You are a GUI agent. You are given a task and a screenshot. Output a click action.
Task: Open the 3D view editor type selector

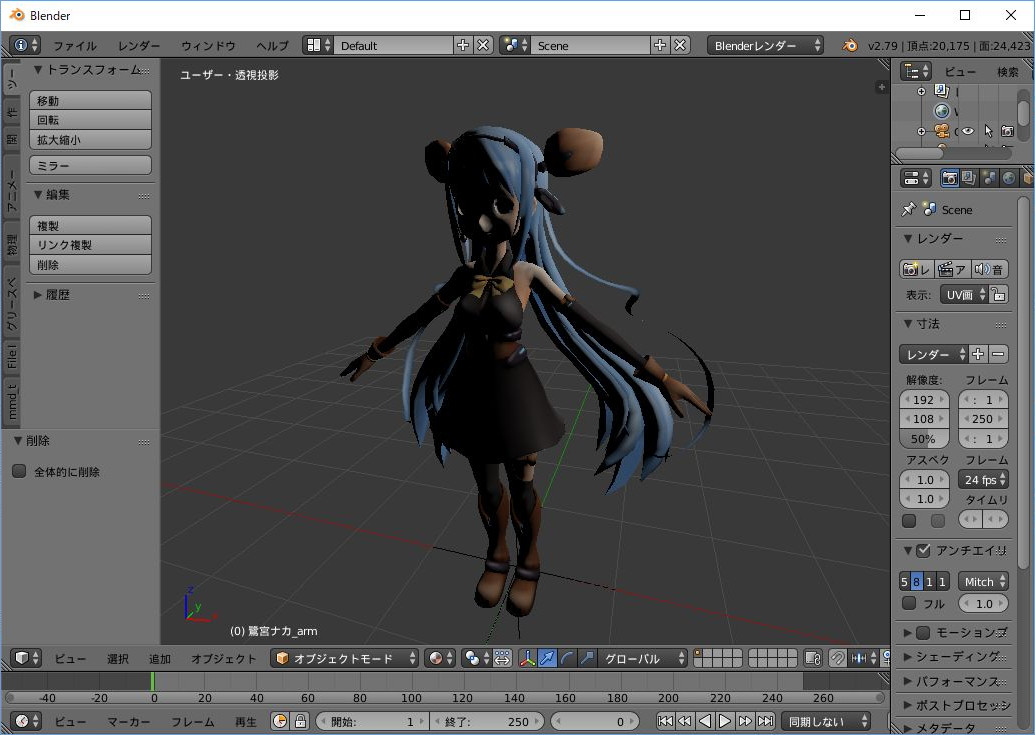tap(26, 658)
